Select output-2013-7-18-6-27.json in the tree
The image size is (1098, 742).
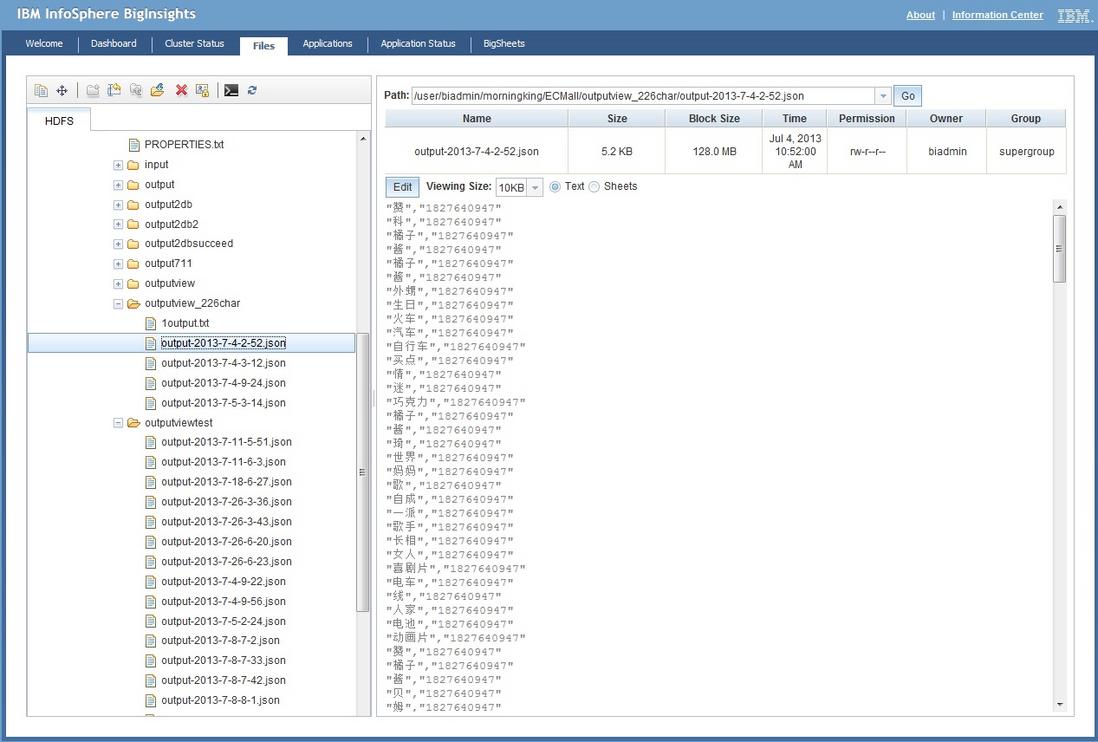coord(226,482)
